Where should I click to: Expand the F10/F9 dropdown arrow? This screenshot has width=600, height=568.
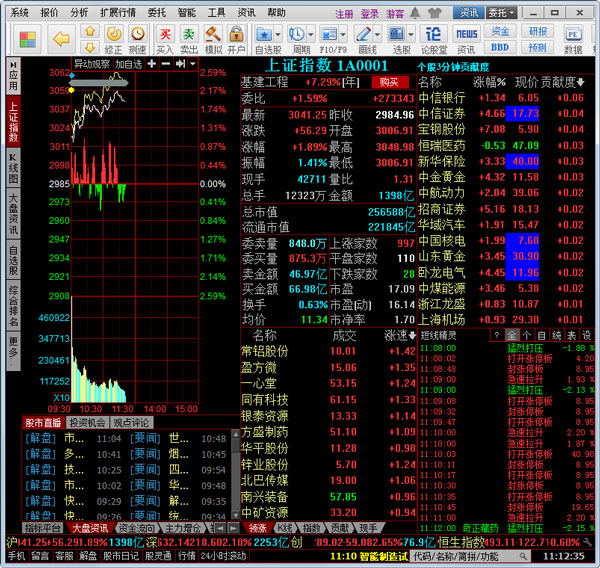343,34
